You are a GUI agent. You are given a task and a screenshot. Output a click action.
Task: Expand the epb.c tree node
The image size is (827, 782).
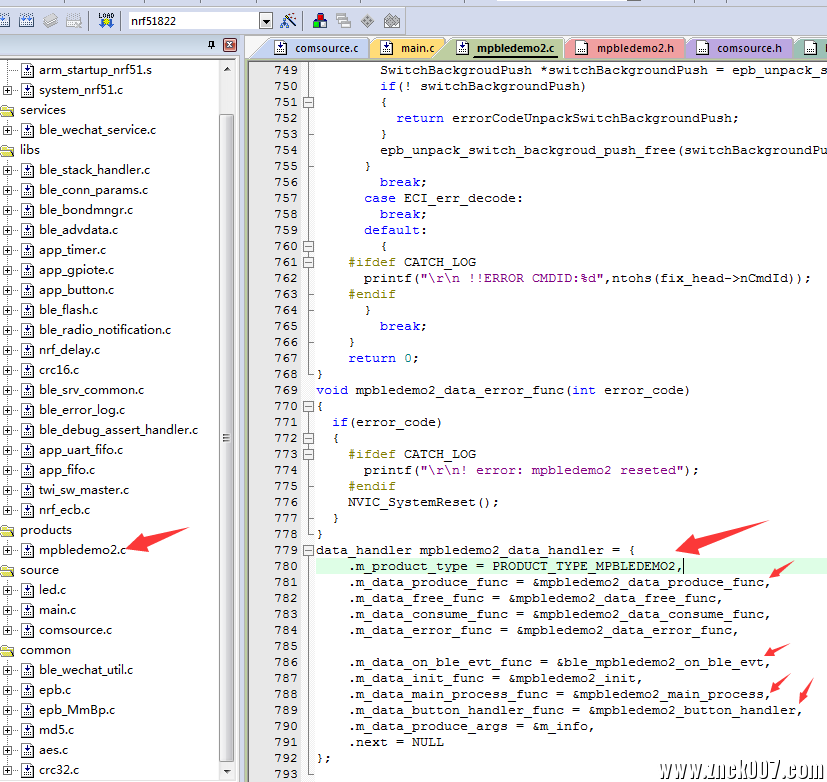[x=7, y=691]
